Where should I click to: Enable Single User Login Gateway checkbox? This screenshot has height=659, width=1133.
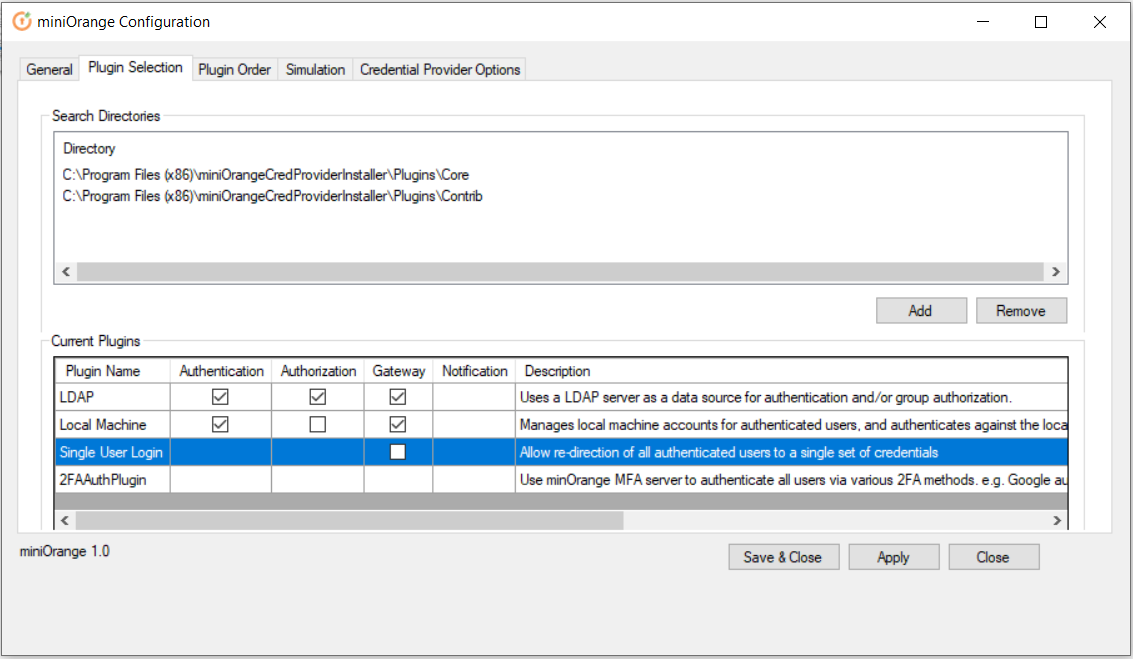click(x=397, y=452)
